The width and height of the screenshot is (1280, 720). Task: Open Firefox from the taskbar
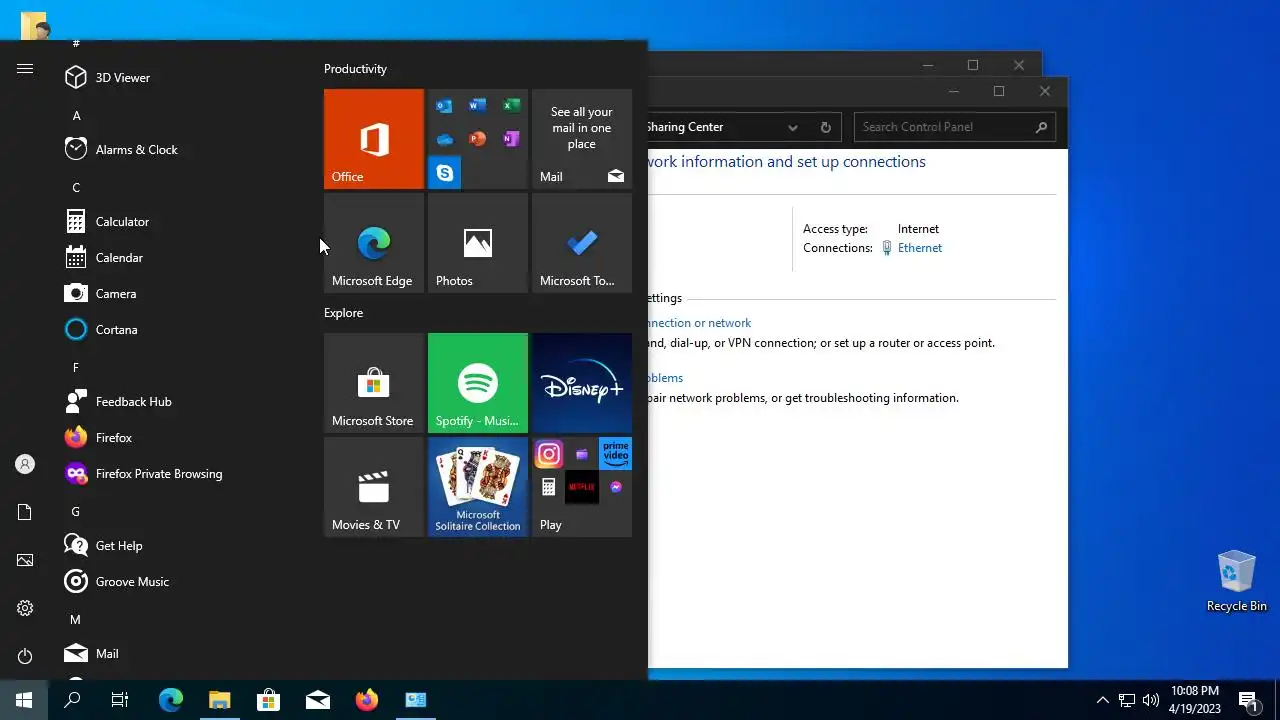[367, 700]
